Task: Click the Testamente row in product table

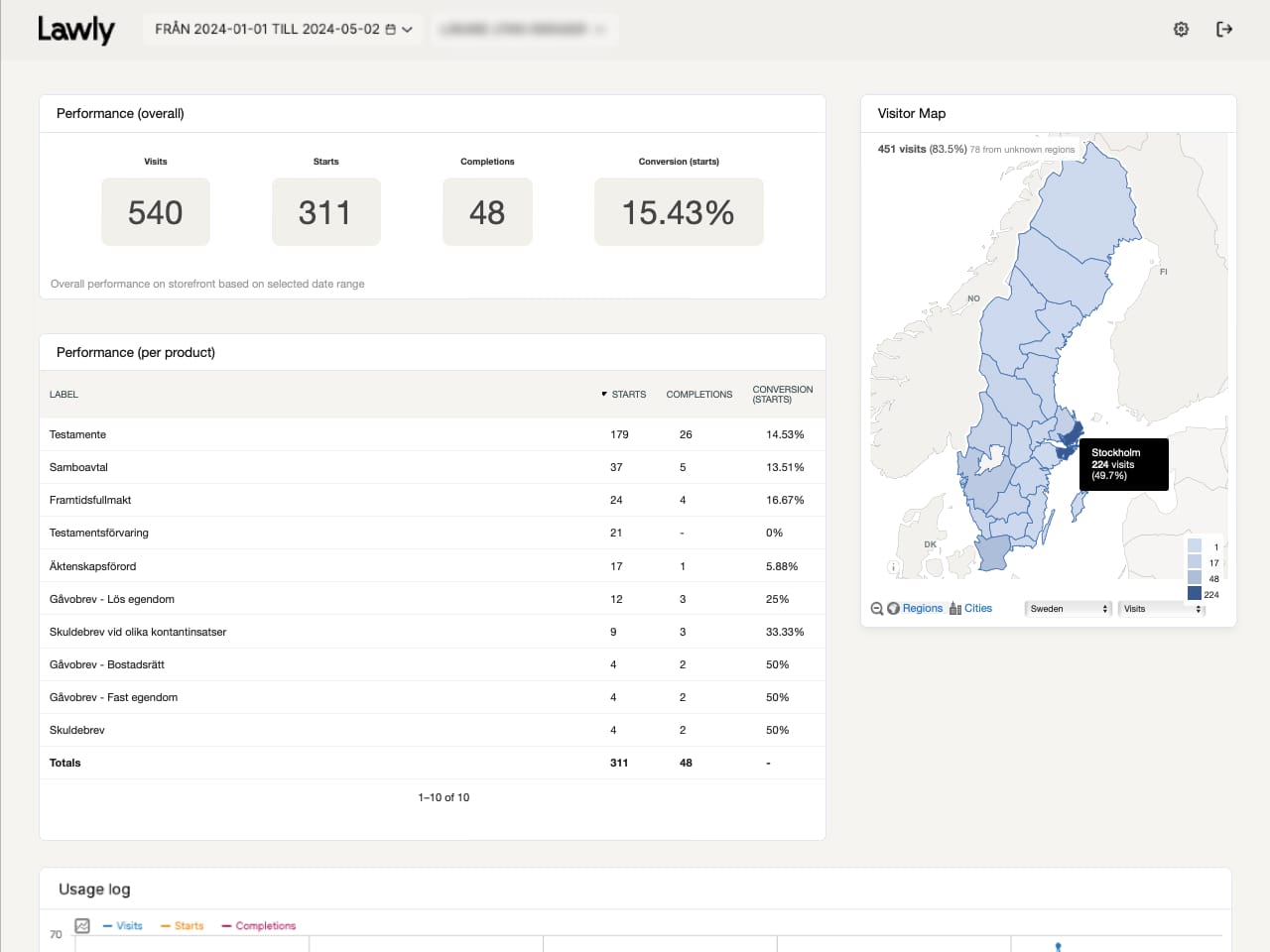Action: click(77, 434)
